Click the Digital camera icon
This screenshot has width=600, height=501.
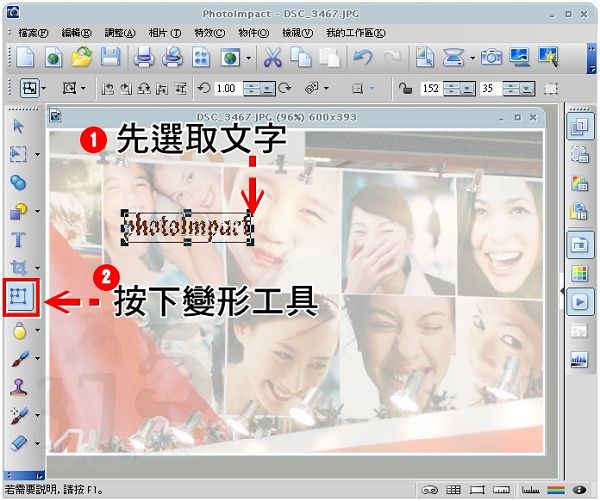pyautogui.click(x=491, y=57)
